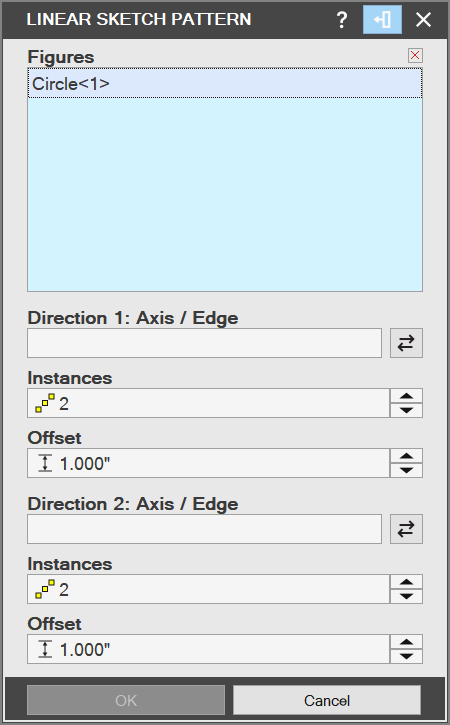Viewport: 450px width, 725px height.
Task: Increase Direction 1 Offset with up arrow
Action: point(406,456)
